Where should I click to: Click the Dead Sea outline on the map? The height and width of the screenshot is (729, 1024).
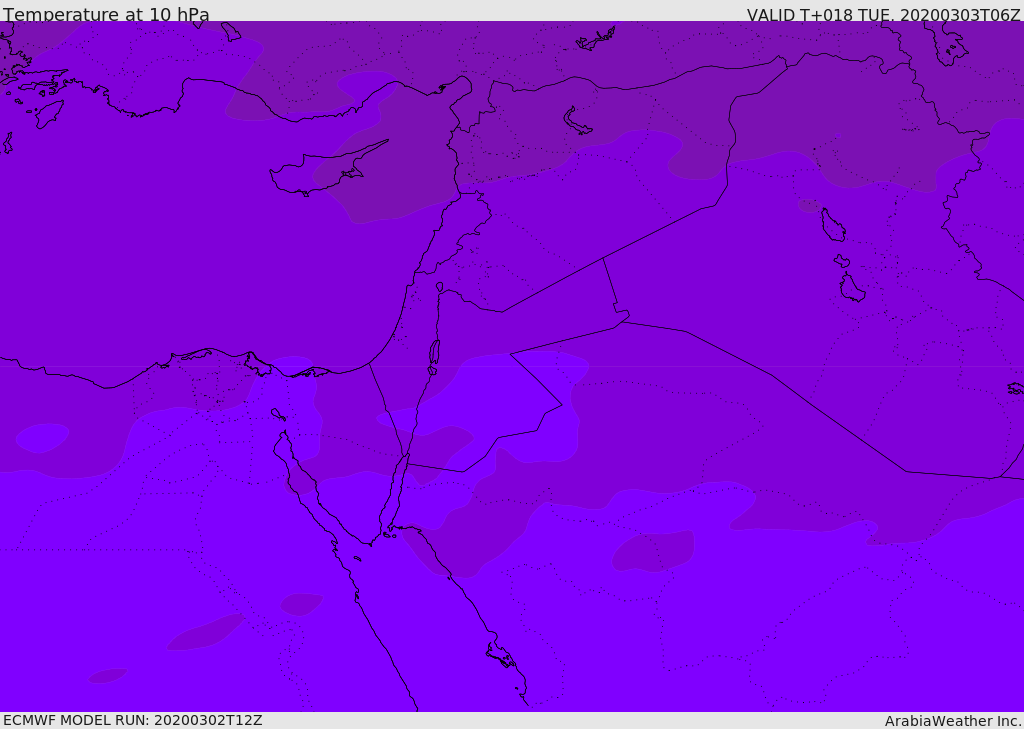tap(434, 353)
